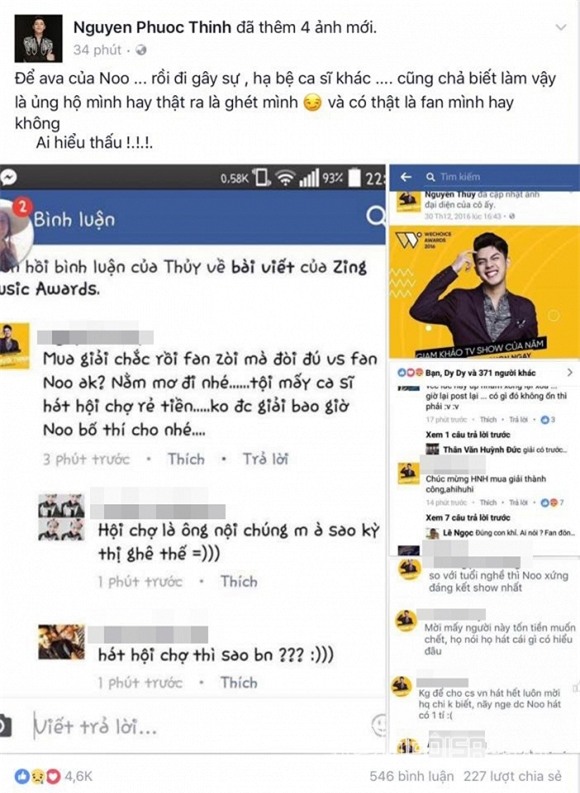This screenshot has height=793, width=580.
Task: Expand reactions chevron beside 371 người khác
Action: coord(570,373)
